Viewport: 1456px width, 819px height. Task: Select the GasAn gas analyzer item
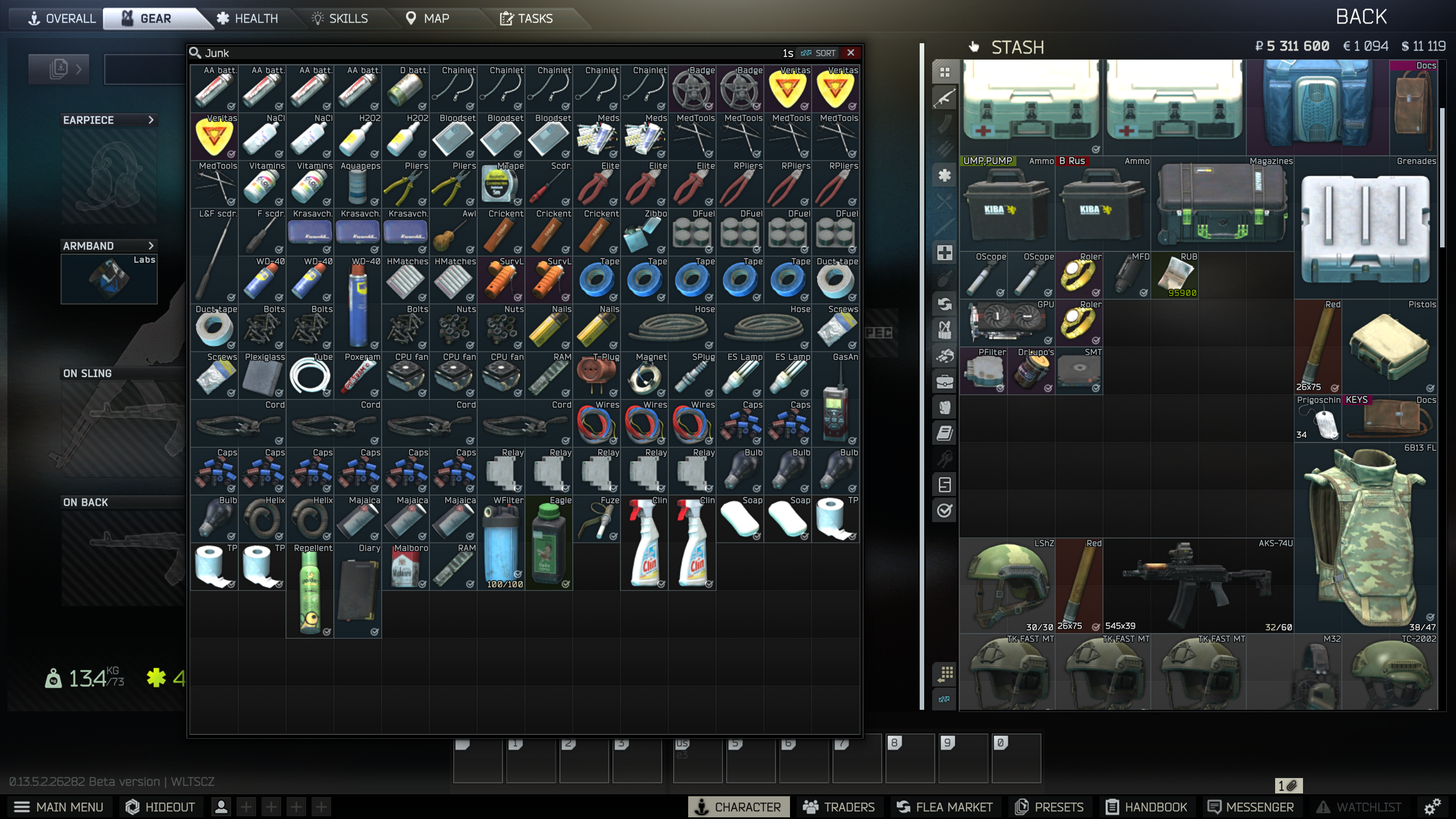835,399
